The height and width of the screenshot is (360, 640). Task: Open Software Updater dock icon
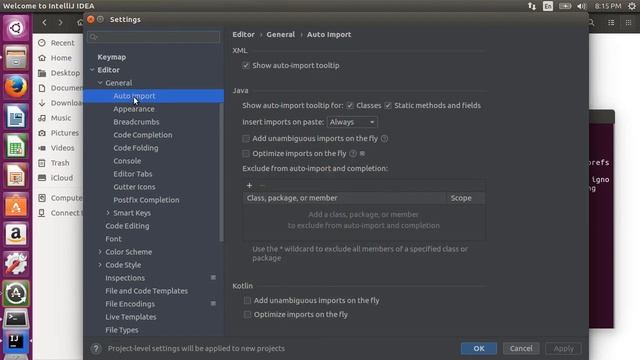coord(16,293)
